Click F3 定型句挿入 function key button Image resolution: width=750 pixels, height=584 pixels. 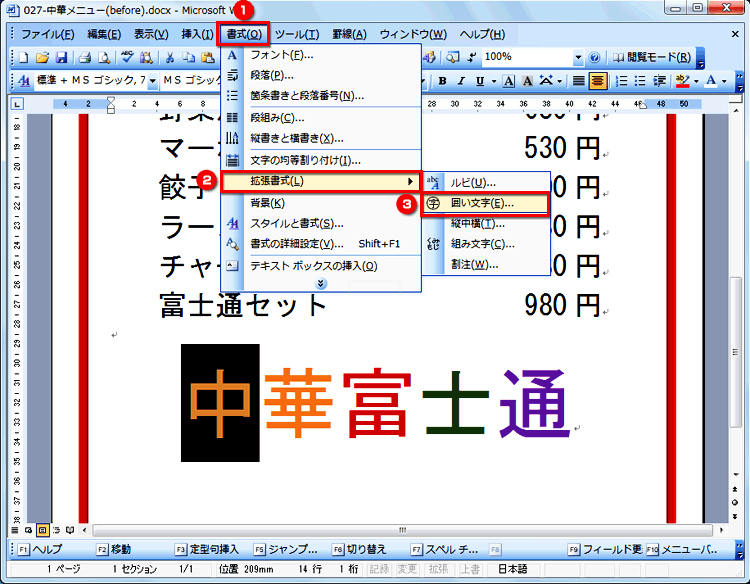pyautogui.click(x=207, y=550)
